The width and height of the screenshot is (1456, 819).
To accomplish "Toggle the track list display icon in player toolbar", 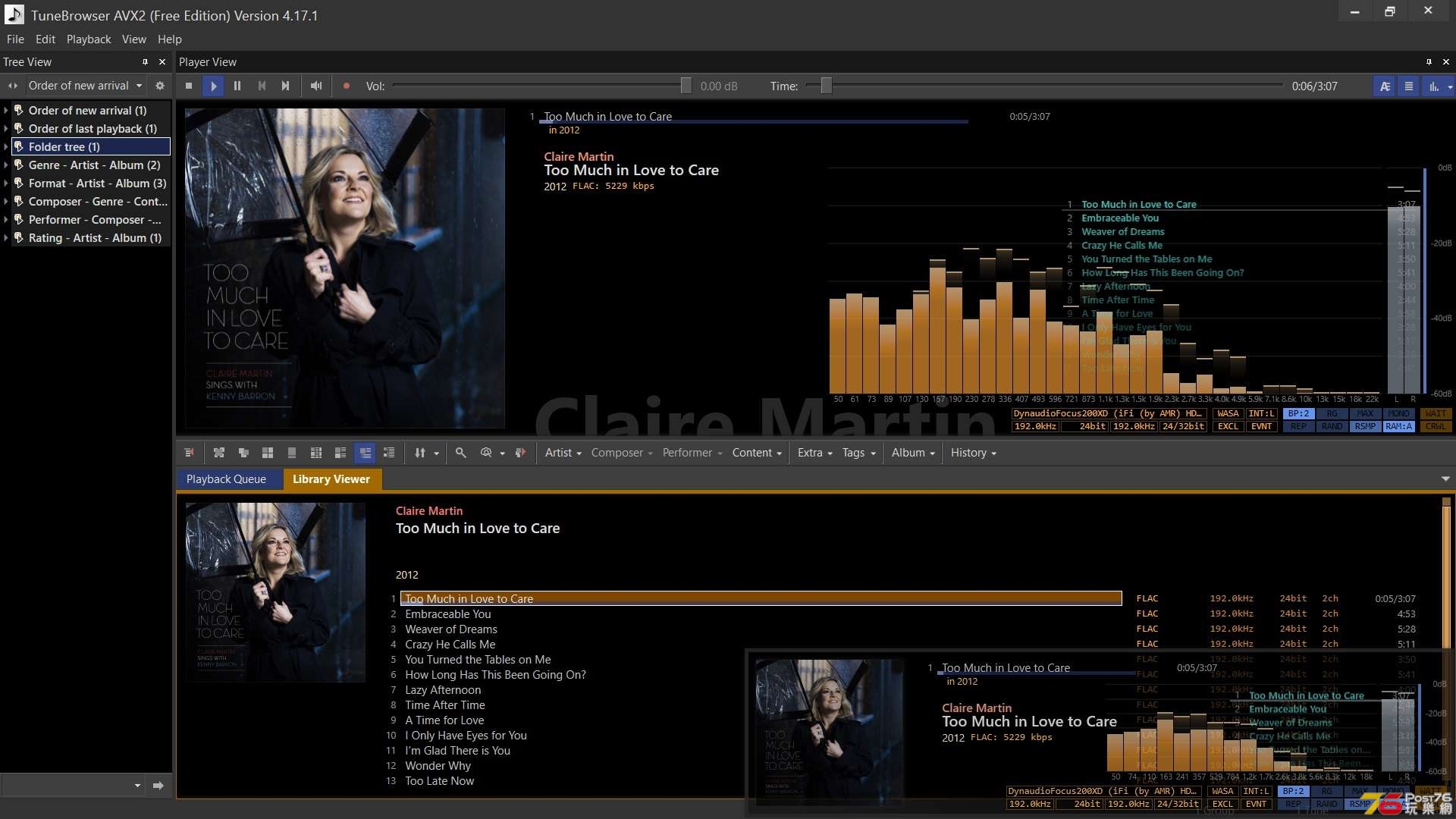I will pos(1409,86).
